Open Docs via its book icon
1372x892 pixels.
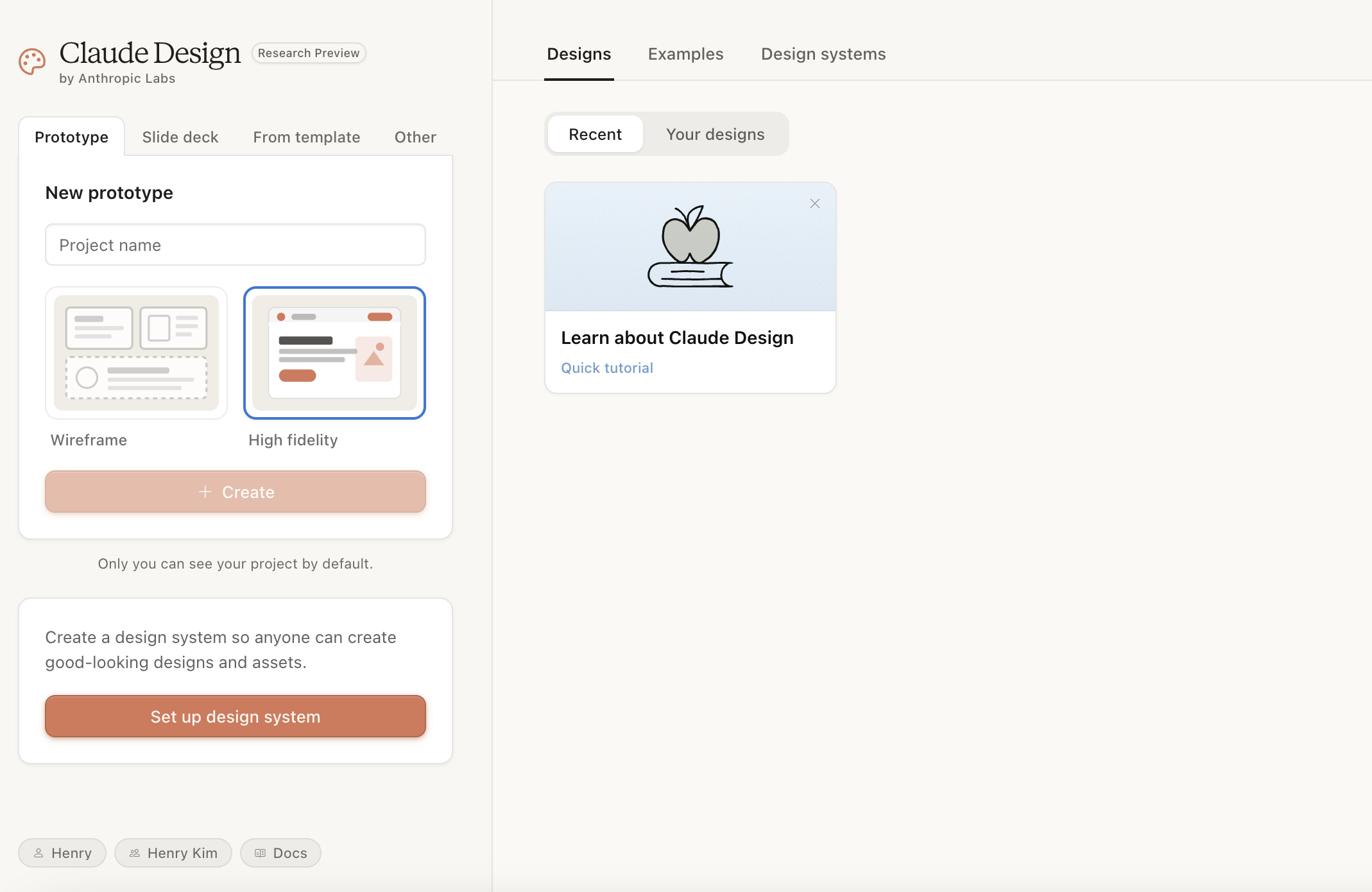pos(260,853)
